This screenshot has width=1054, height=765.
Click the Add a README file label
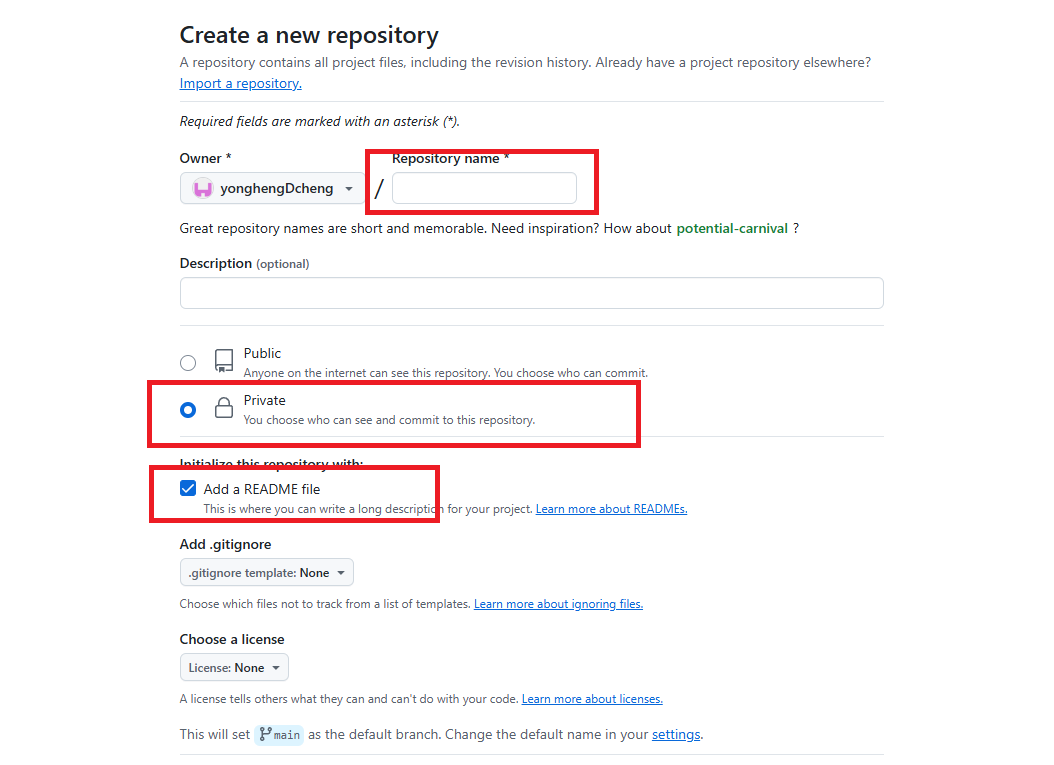(262, 489)
